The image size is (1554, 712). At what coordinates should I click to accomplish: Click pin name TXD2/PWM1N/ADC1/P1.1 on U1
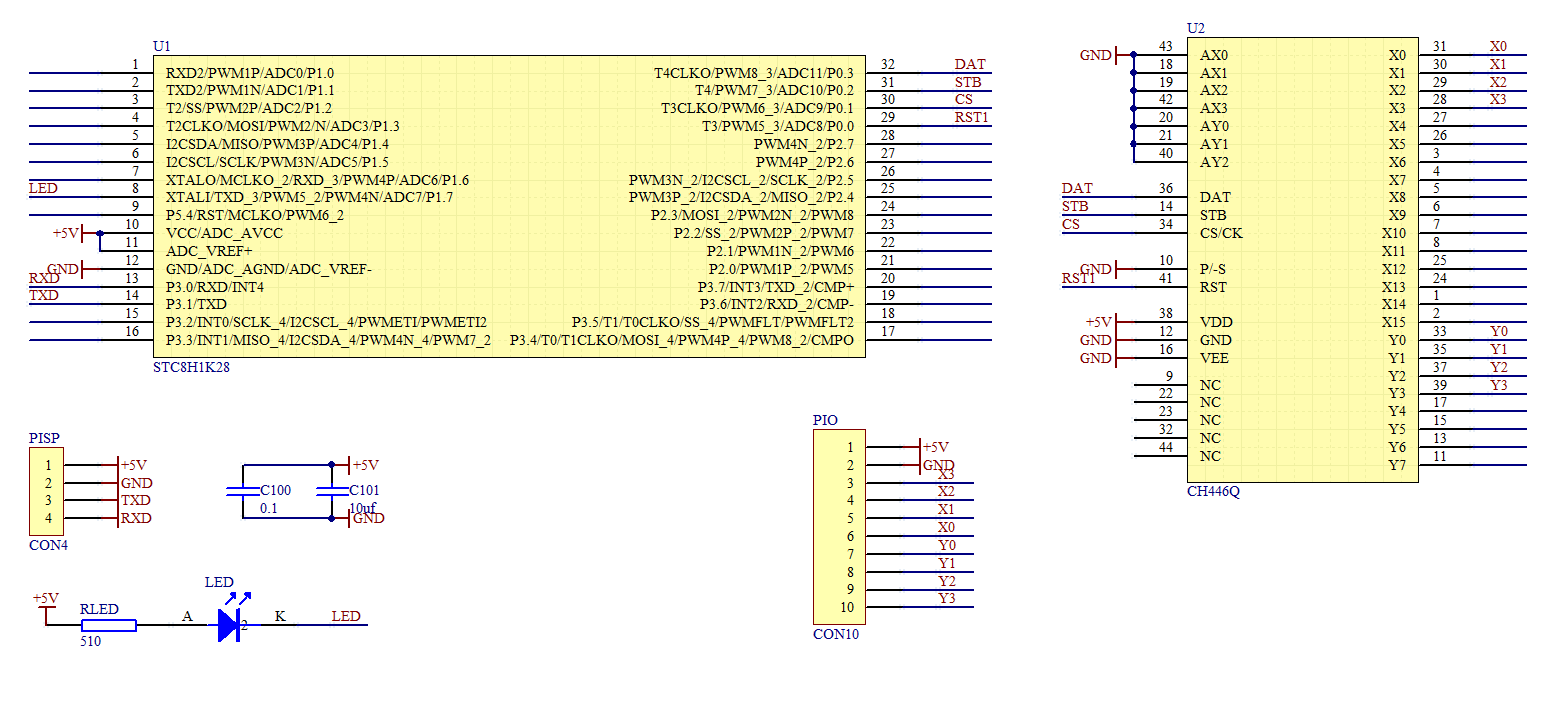click(x=250, y=90)
